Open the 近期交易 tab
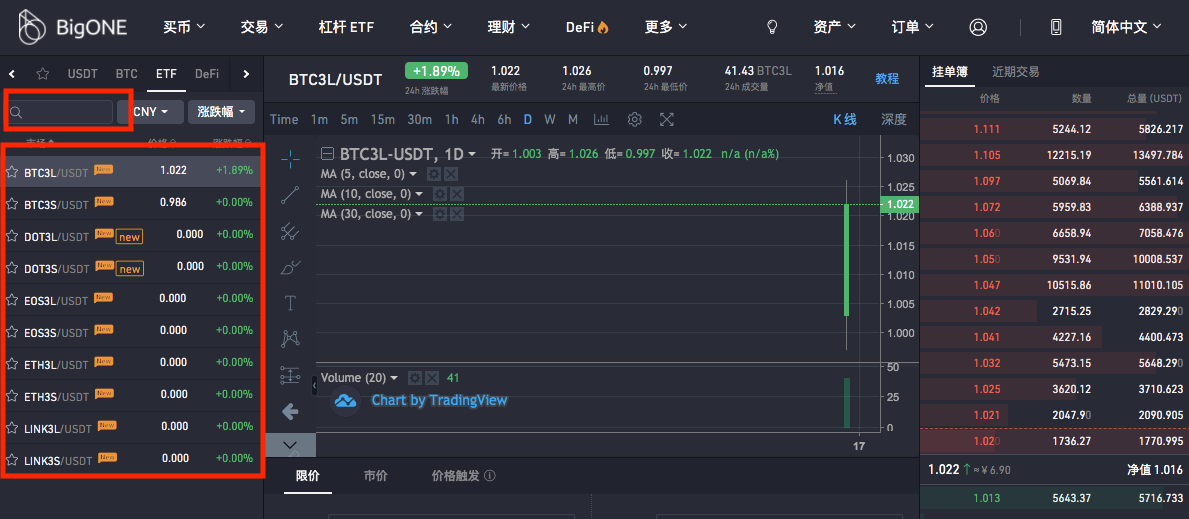1189x519 pixels. coord(1015,72)
